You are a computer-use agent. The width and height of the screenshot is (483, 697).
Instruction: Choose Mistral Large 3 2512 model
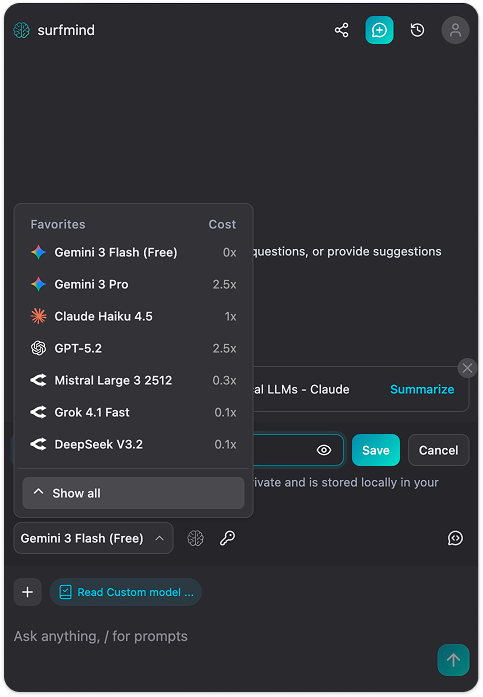tap(133, 380)
